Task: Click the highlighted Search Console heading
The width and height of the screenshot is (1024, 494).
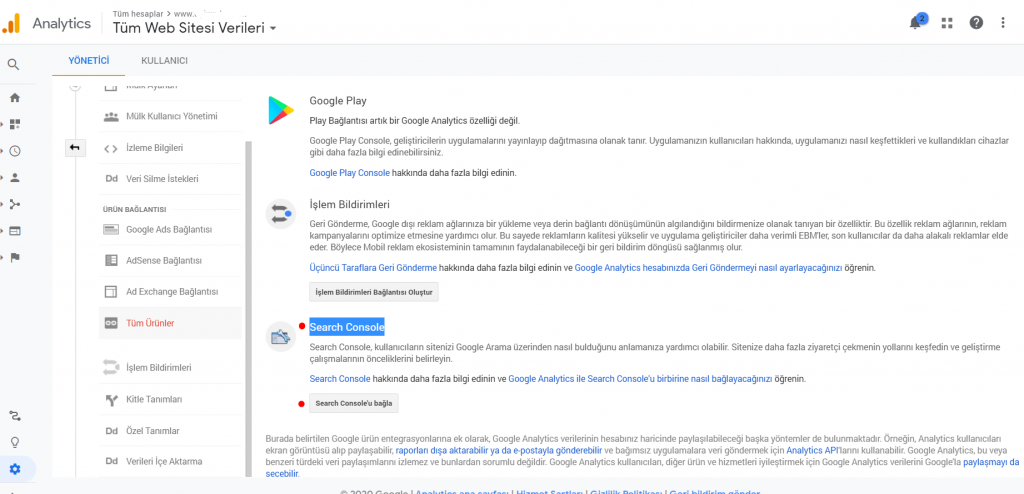Action: coord(347,327)
